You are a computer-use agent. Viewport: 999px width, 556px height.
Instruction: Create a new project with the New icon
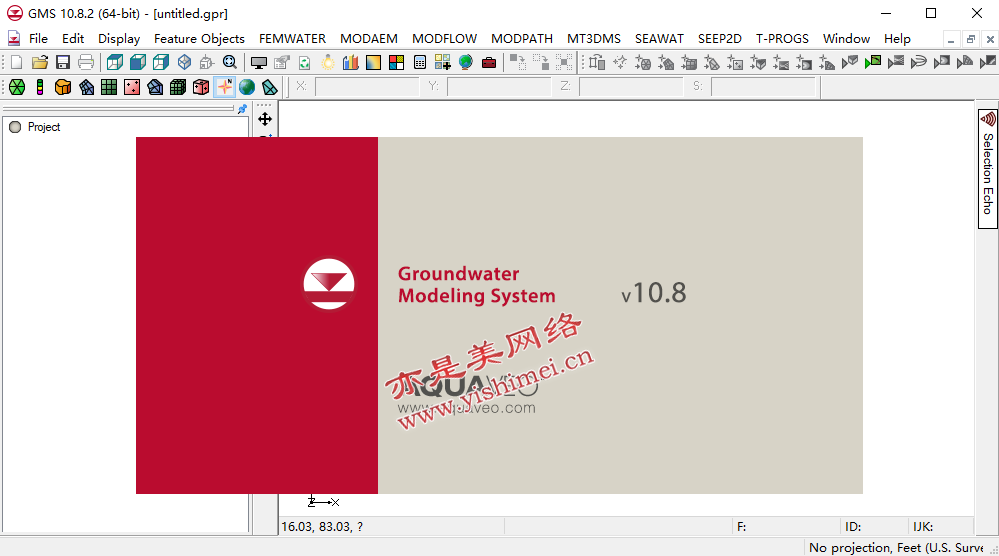(x=17, y=62)
